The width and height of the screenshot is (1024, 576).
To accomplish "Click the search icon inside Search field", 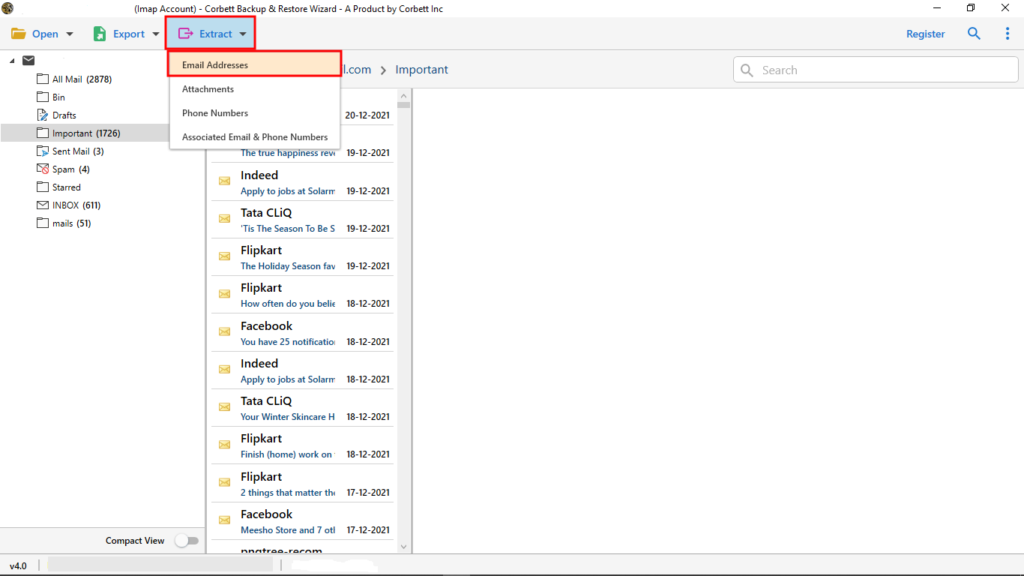I will 746,70.
